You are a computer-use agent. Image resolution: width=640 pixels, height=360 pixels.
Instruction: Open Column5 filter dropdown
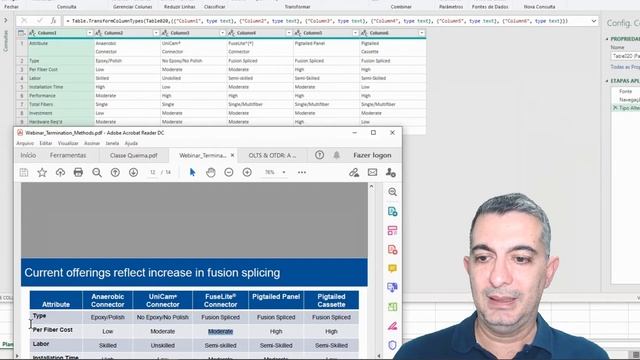[355, 33]
